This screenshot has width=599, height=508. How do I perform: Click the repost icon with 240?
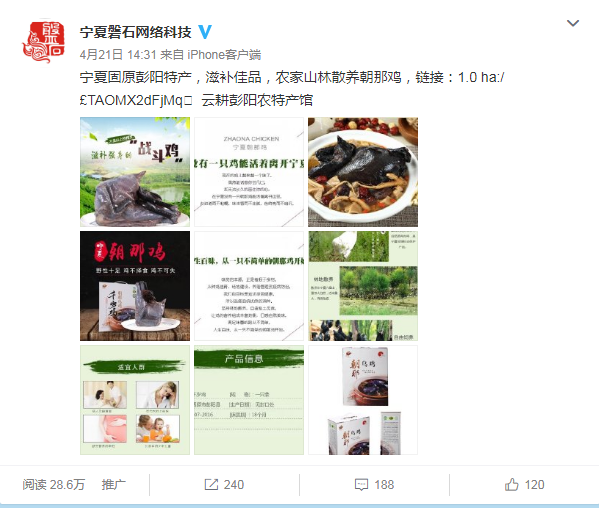click(x=224, y=485)
